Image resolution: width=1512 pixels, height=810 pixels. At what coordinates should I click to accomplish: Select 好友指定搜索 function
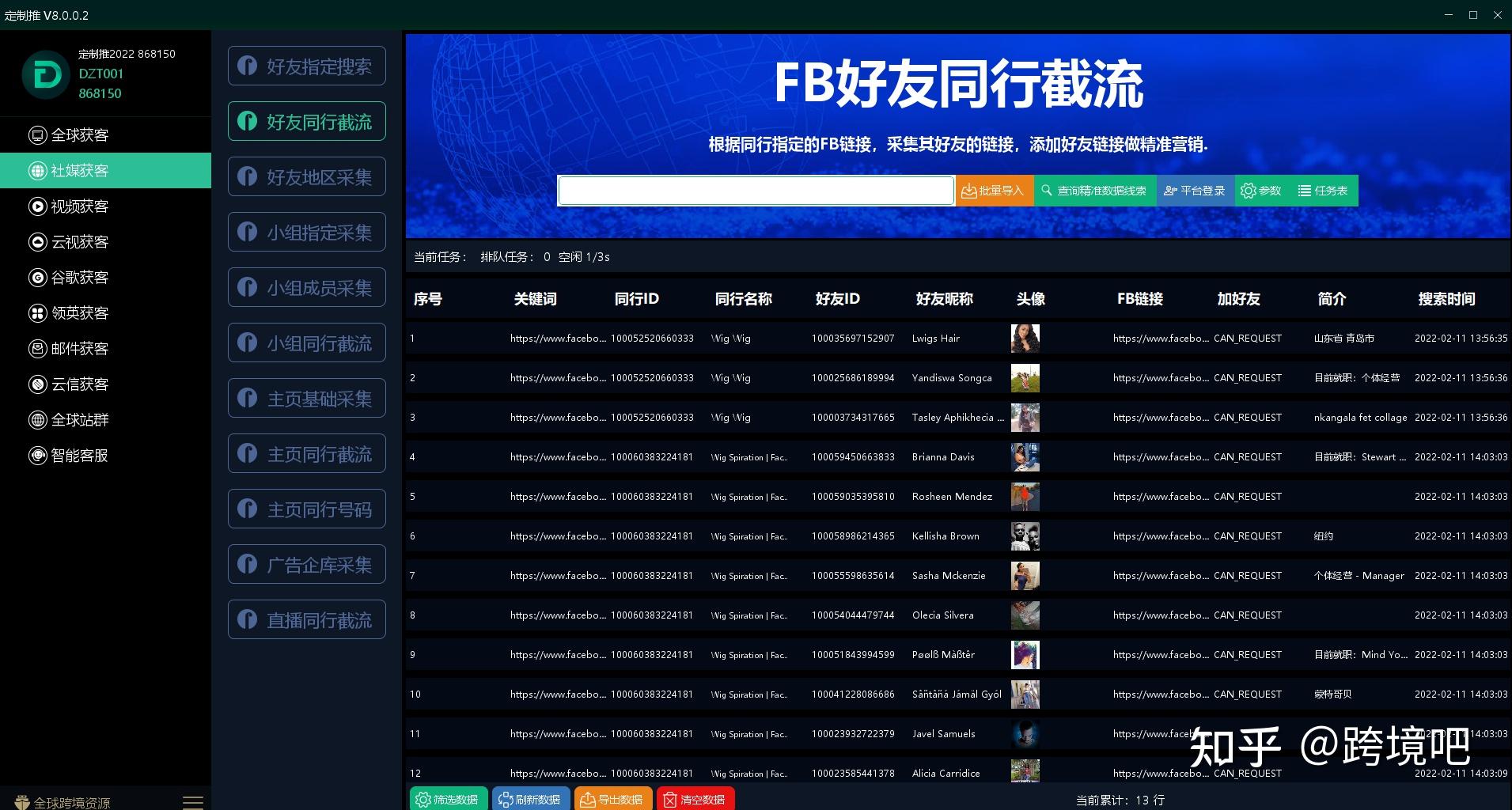[x=307, y=66]
